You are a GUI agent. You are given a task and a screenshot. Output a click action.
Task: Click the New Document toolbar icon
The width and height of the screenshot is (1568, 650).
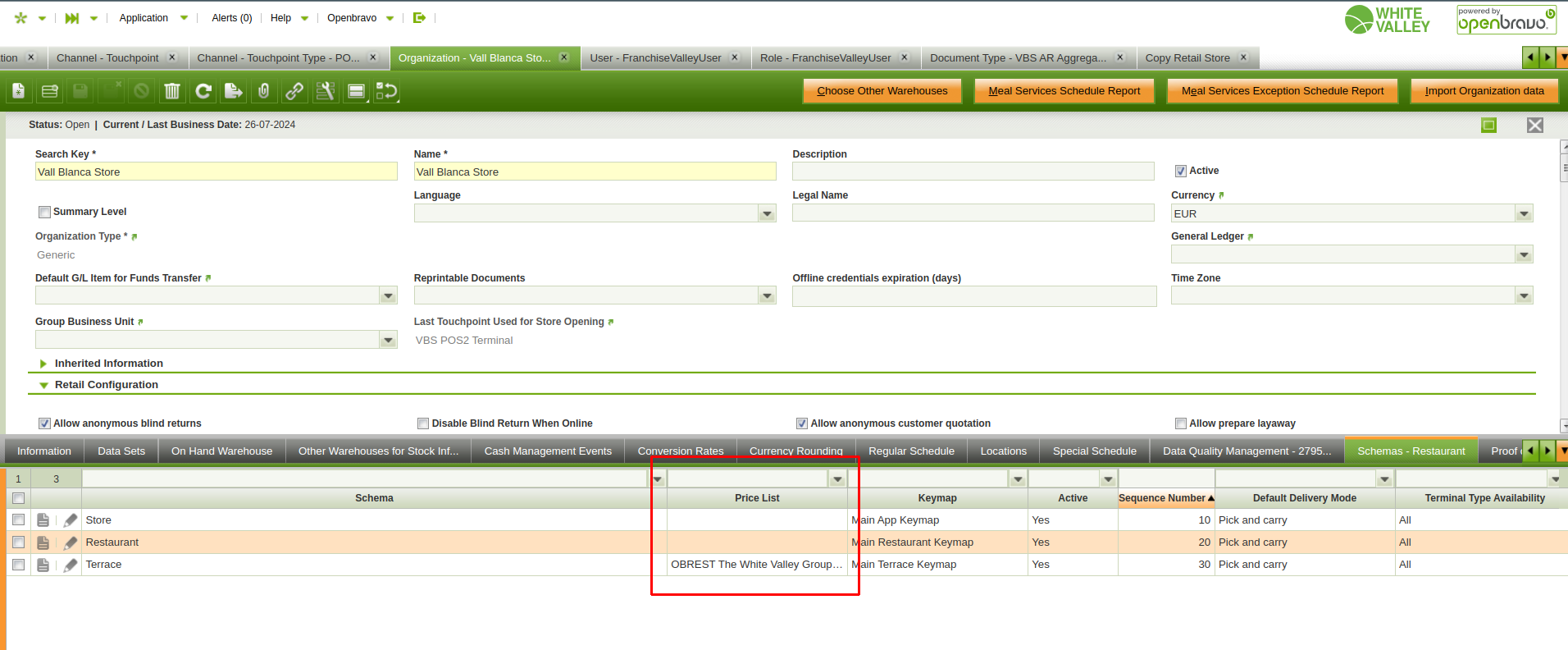19,91
